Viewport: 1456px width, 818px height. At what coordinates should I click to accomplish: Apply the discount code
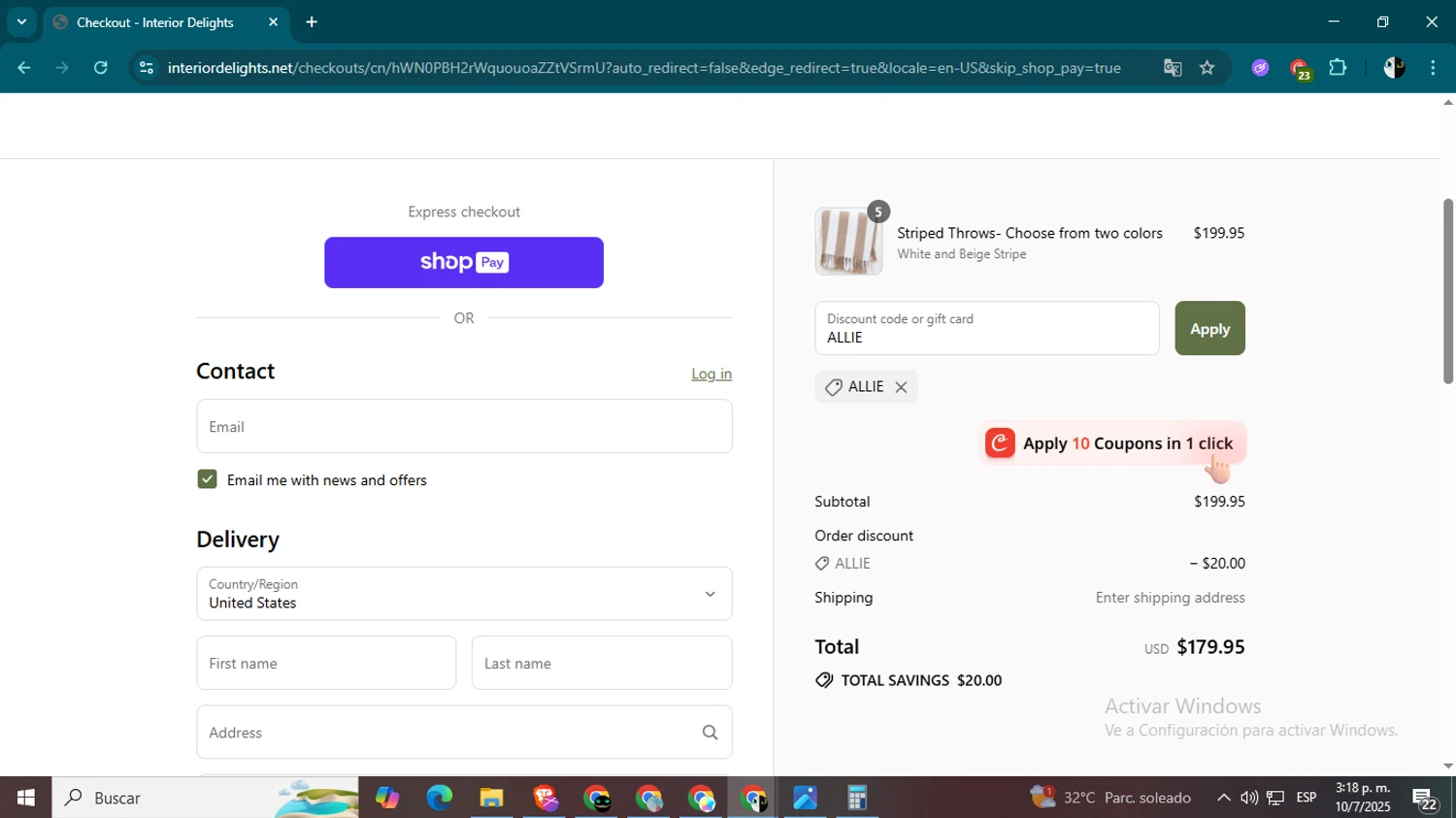pyautogui.click(x=1209, y=328)
